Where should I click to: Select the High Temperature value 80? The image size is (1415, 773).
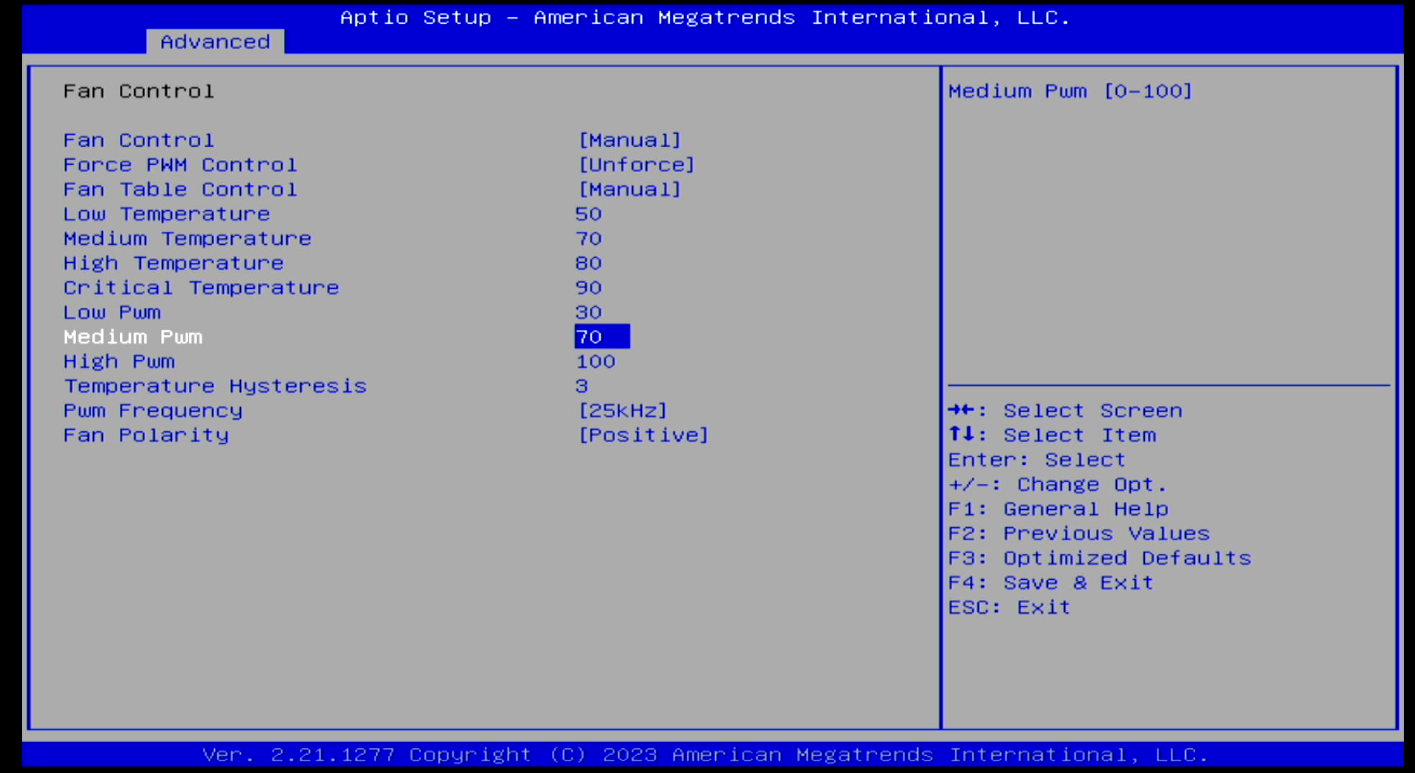[x=588, y=263]
